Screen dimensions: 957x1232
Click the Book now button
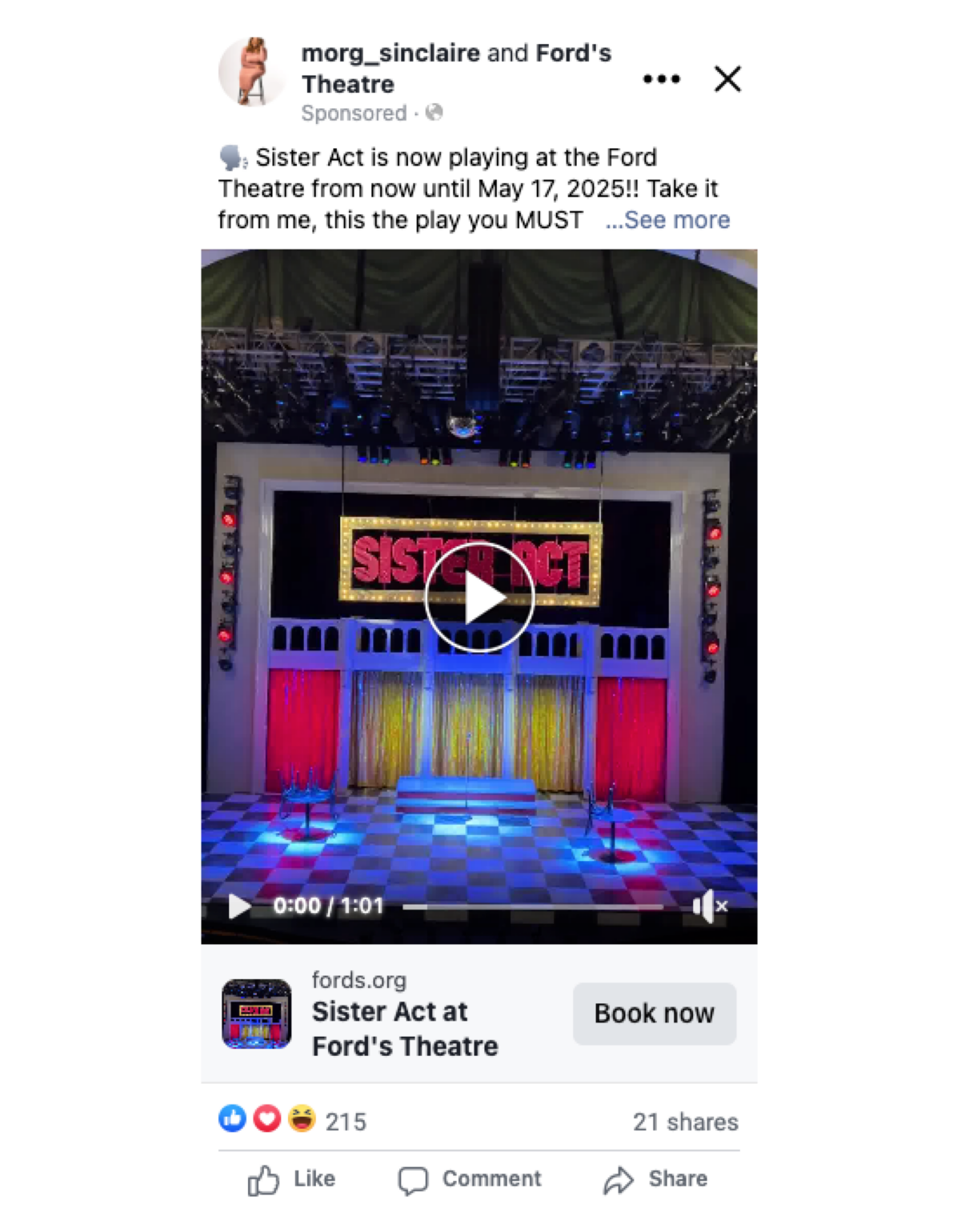pos(655,1014)
